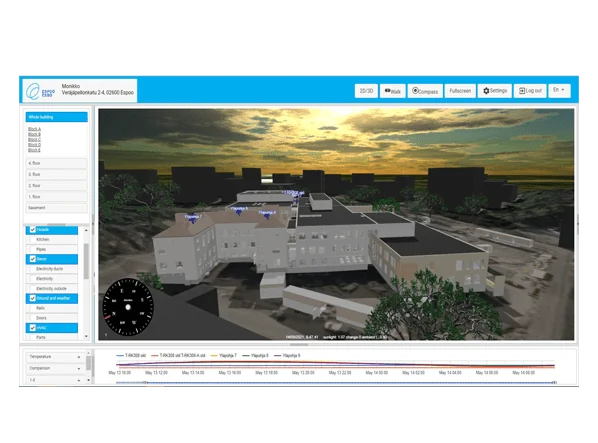Click the layer list scrollbar thumb
This screenshot has height=443, width=598.
tap(86, 261)
